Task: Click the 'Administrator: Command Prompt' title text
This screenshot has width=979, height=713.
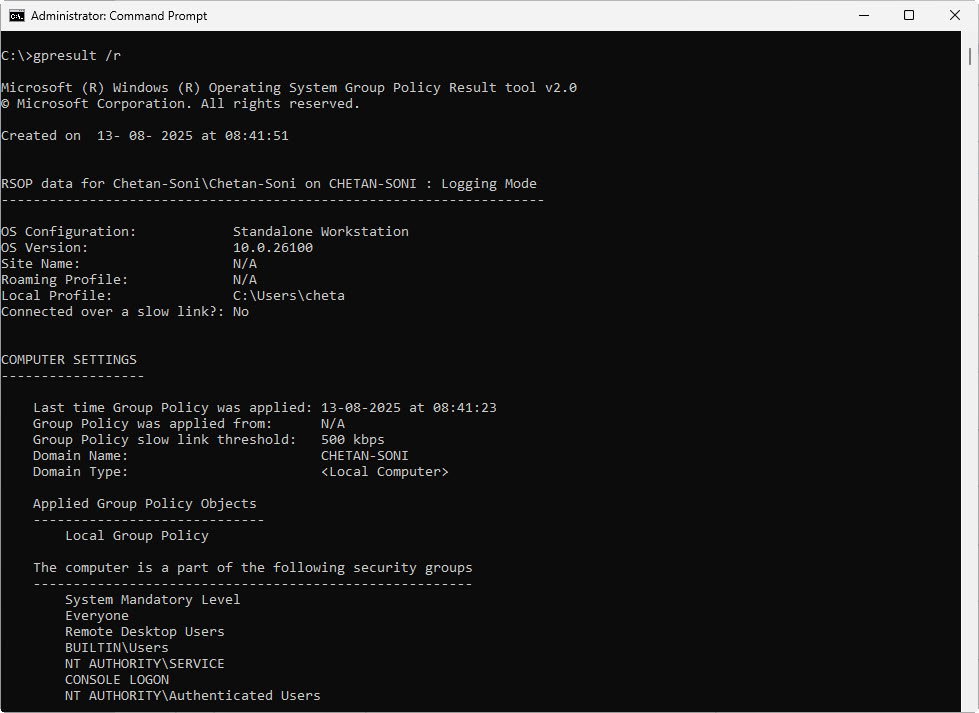Action: coord(119,16)
